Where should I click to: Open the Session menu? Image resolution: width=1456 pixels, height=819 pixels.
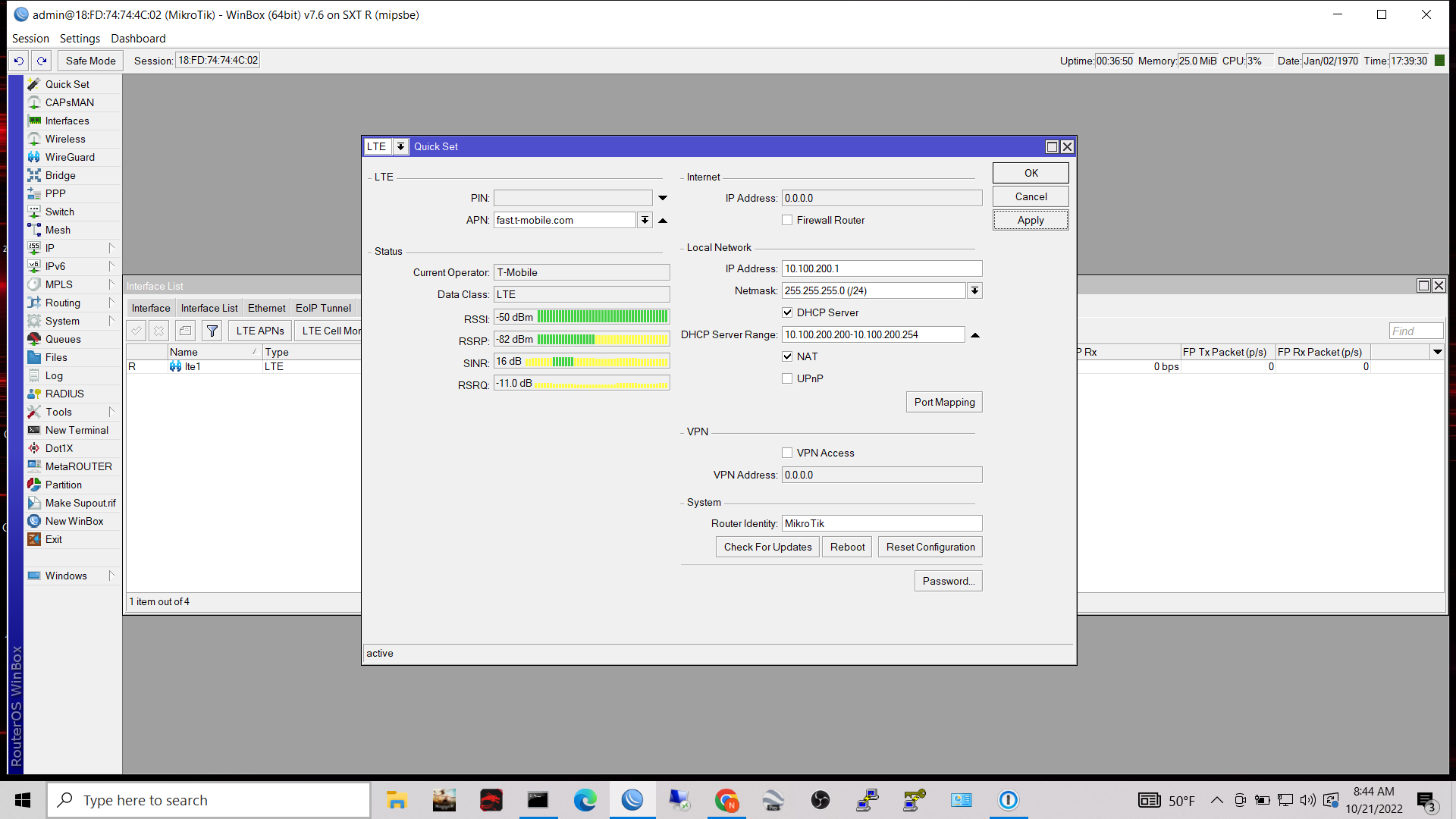click(x=31, y=38)
